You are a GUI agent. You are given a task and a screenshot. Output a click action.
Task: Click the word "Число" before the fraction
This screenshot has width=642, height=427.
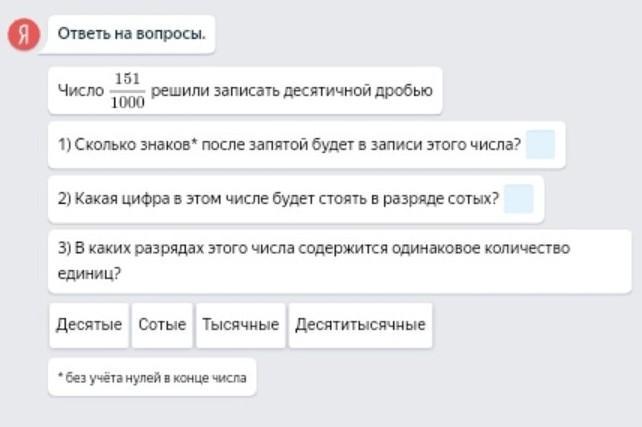click(x=80, y=92)
